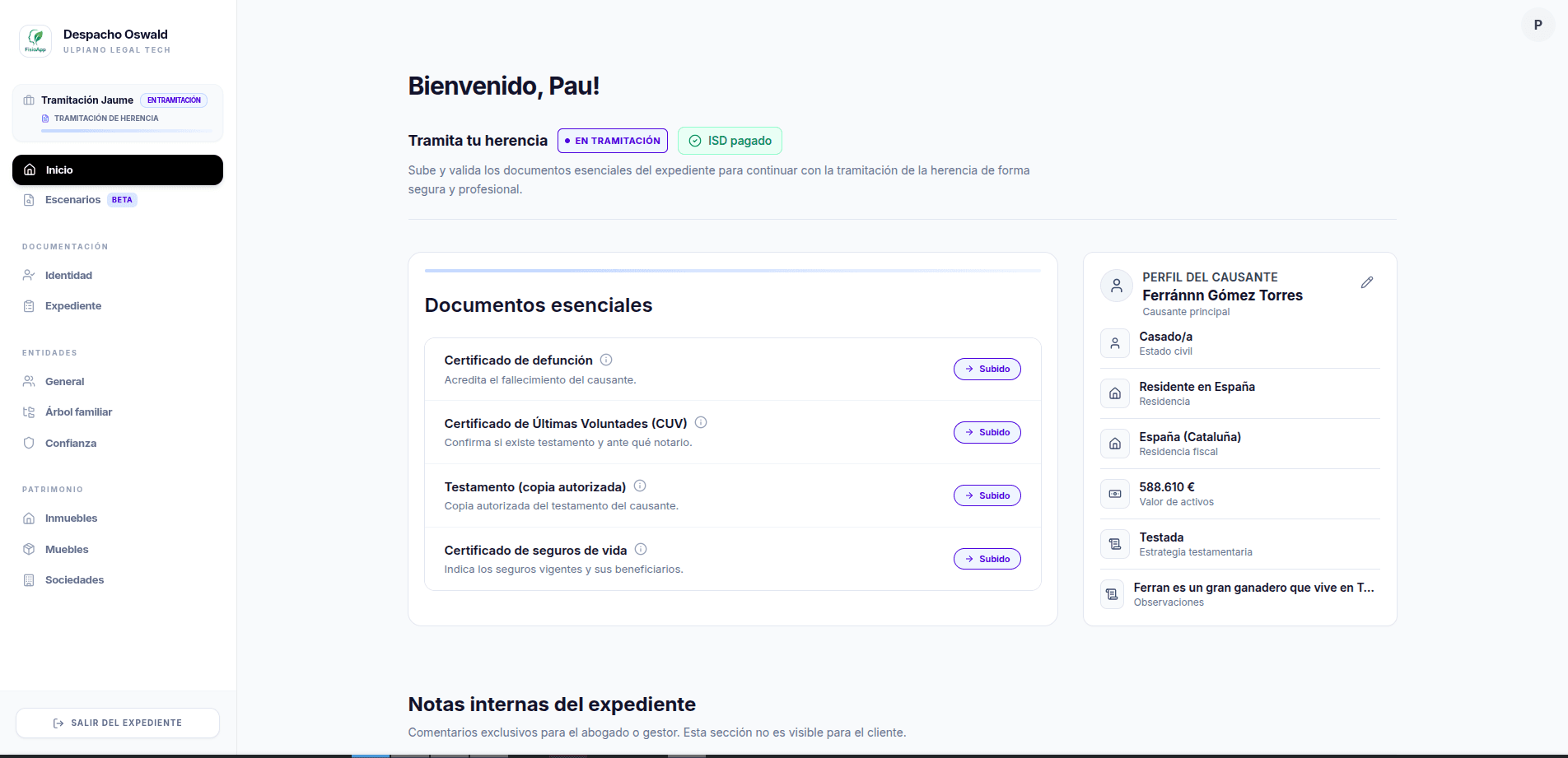Click the Muebles icon under Patrimonio

coord(30,549)
